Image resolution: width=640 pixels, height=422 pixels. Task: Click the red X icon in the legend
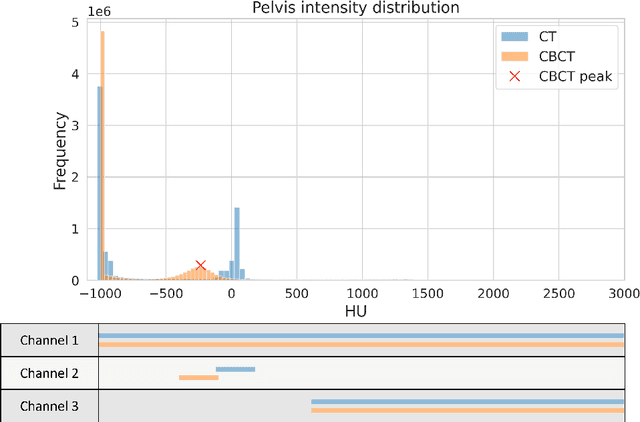tap(511, 76)
